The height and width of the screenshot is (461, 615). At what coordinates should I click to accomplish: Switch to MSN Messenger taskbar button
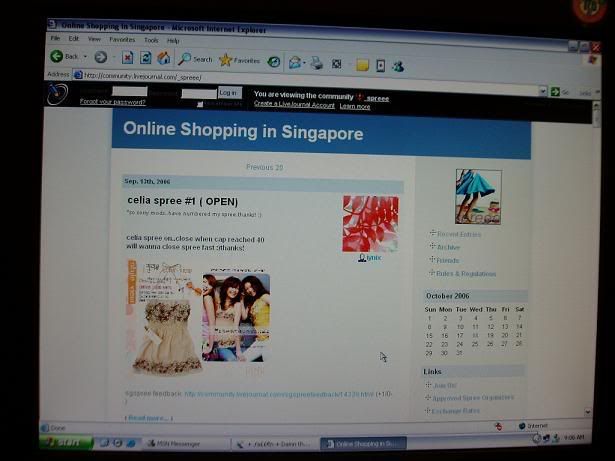[186, 443]
